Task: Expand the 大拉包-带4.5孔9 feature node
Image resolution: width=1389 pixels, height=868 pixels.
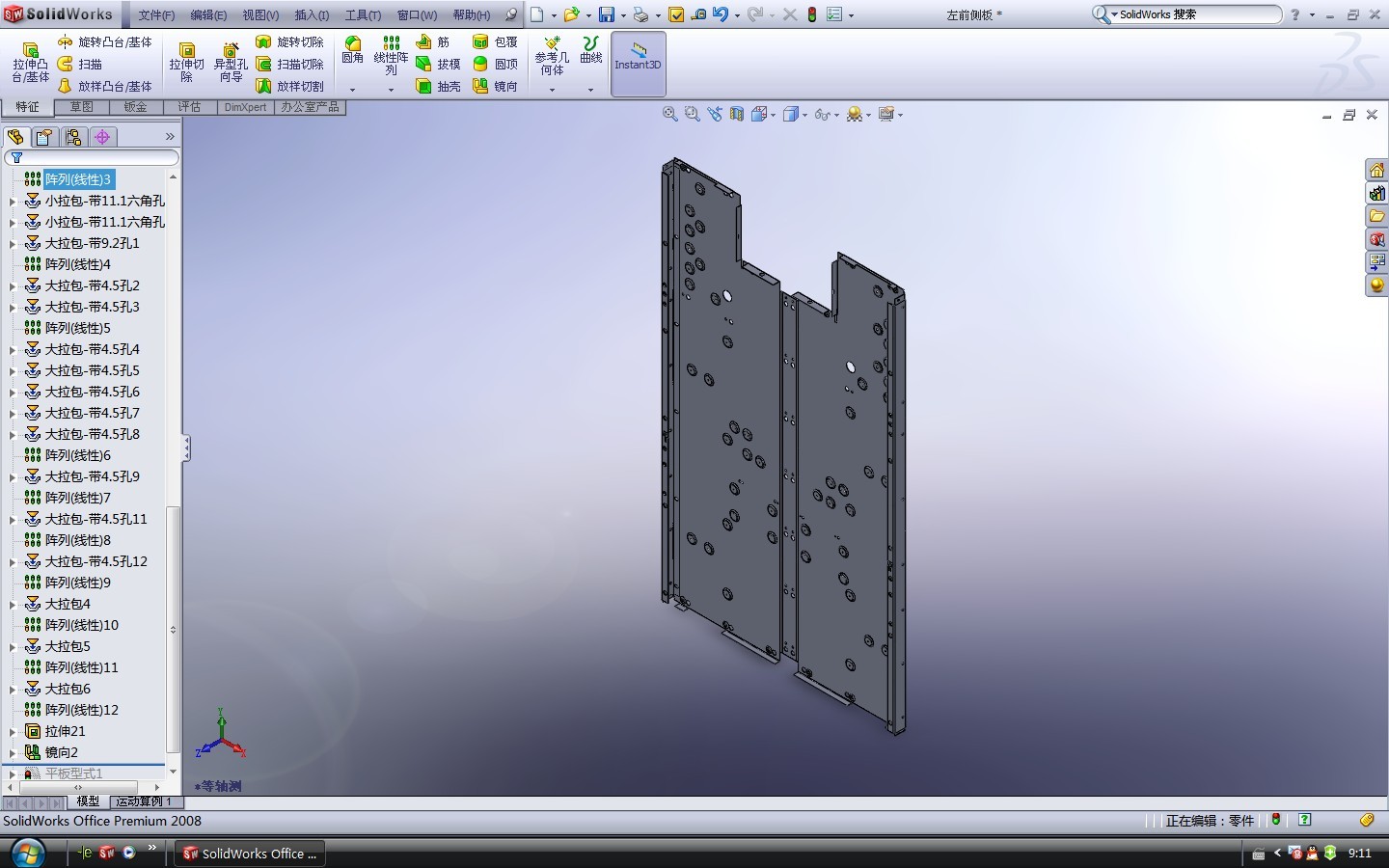Action: [x=13, y=477]
